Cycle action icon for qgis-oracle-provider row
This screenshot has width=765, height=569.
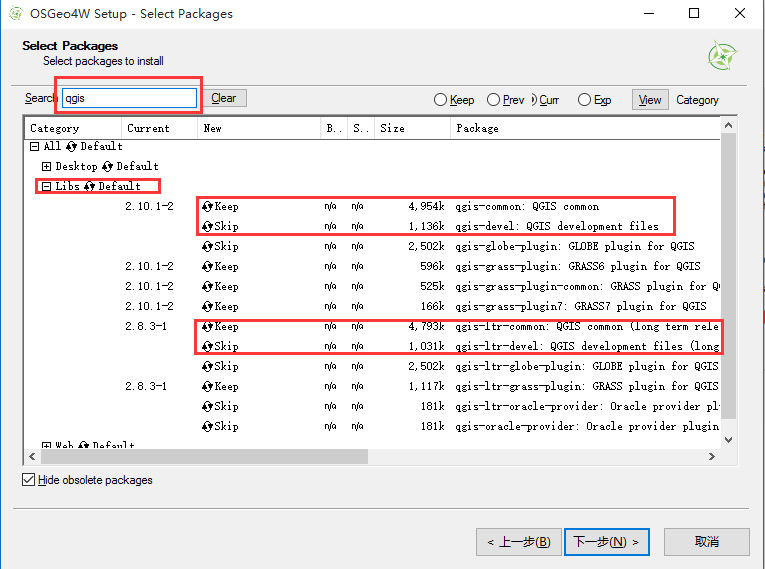coord(207,427)
